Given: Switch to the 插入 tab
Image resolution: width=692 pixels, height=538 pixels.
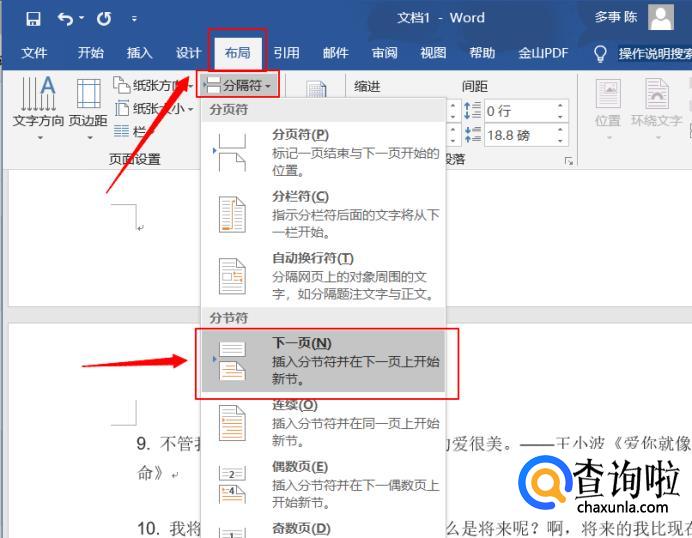Looking at the screenshot, I should pos(139,53).
